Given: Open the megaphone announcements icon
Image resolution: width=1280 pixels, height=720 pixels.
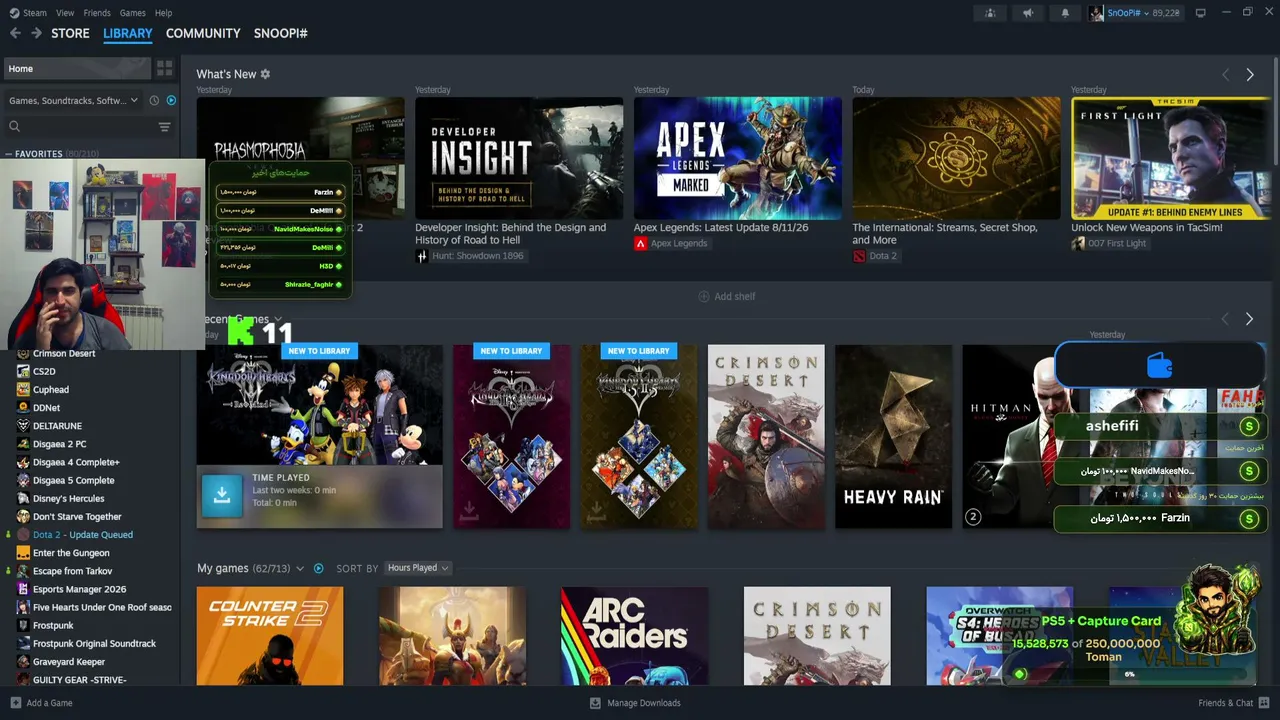Looking at the screenshot, I should [x=1027, y=13].
